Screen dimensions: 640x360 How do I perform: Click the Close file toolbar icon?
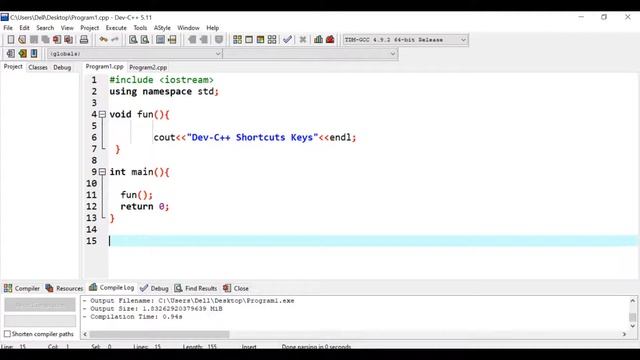pyautogui.click(x=57, y=40)
